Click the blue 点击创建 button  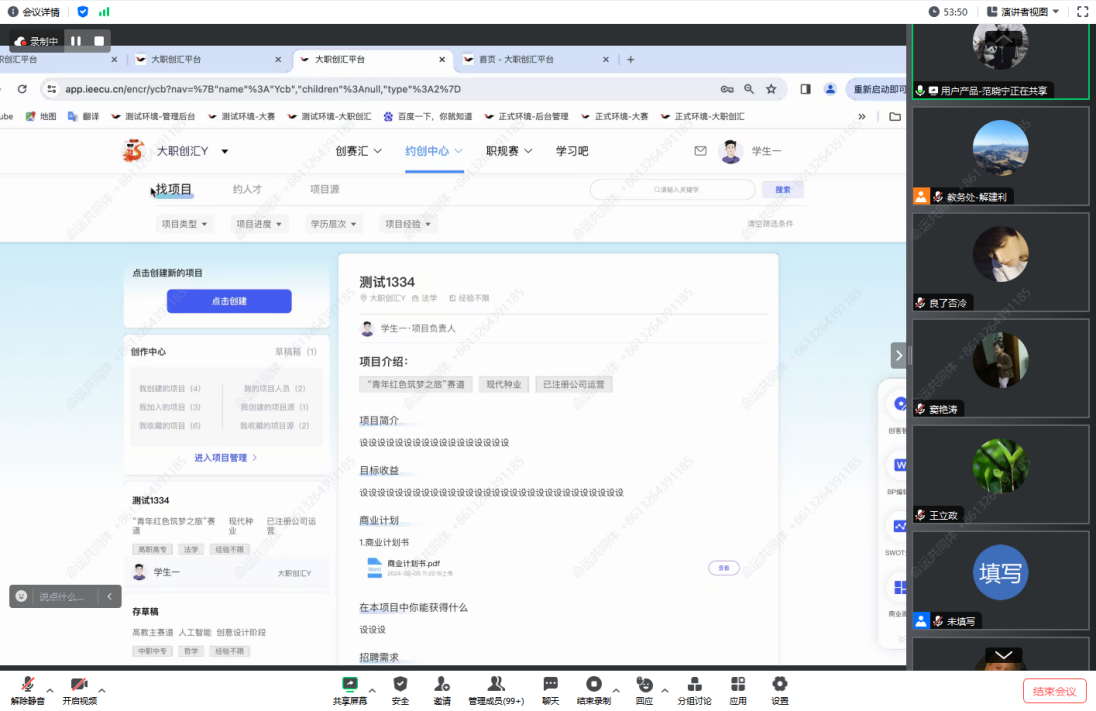[229, 301]
